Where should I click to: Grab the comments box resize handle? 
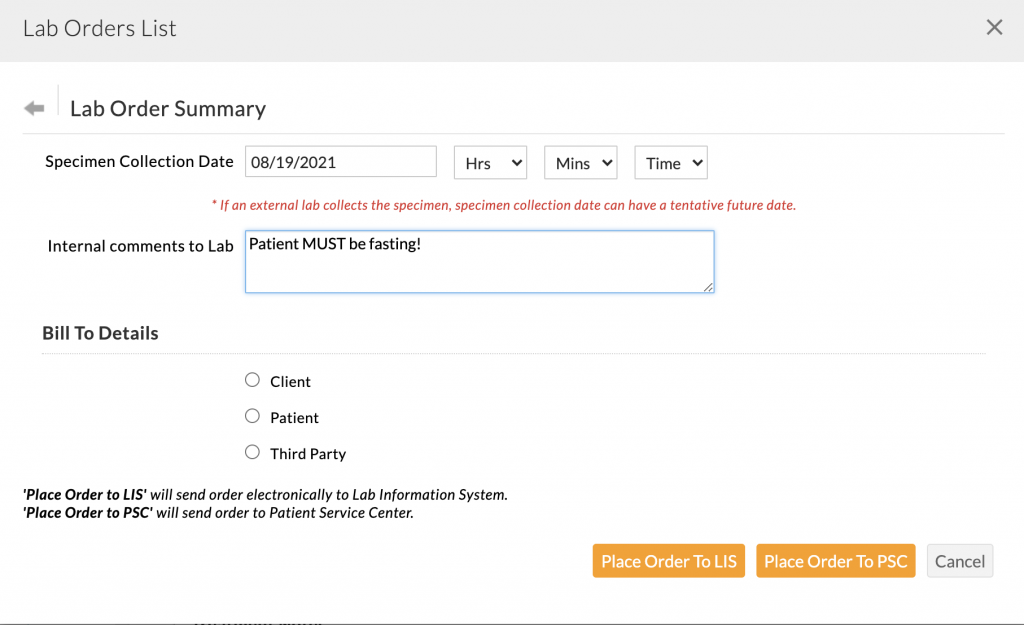coord(708,287)
